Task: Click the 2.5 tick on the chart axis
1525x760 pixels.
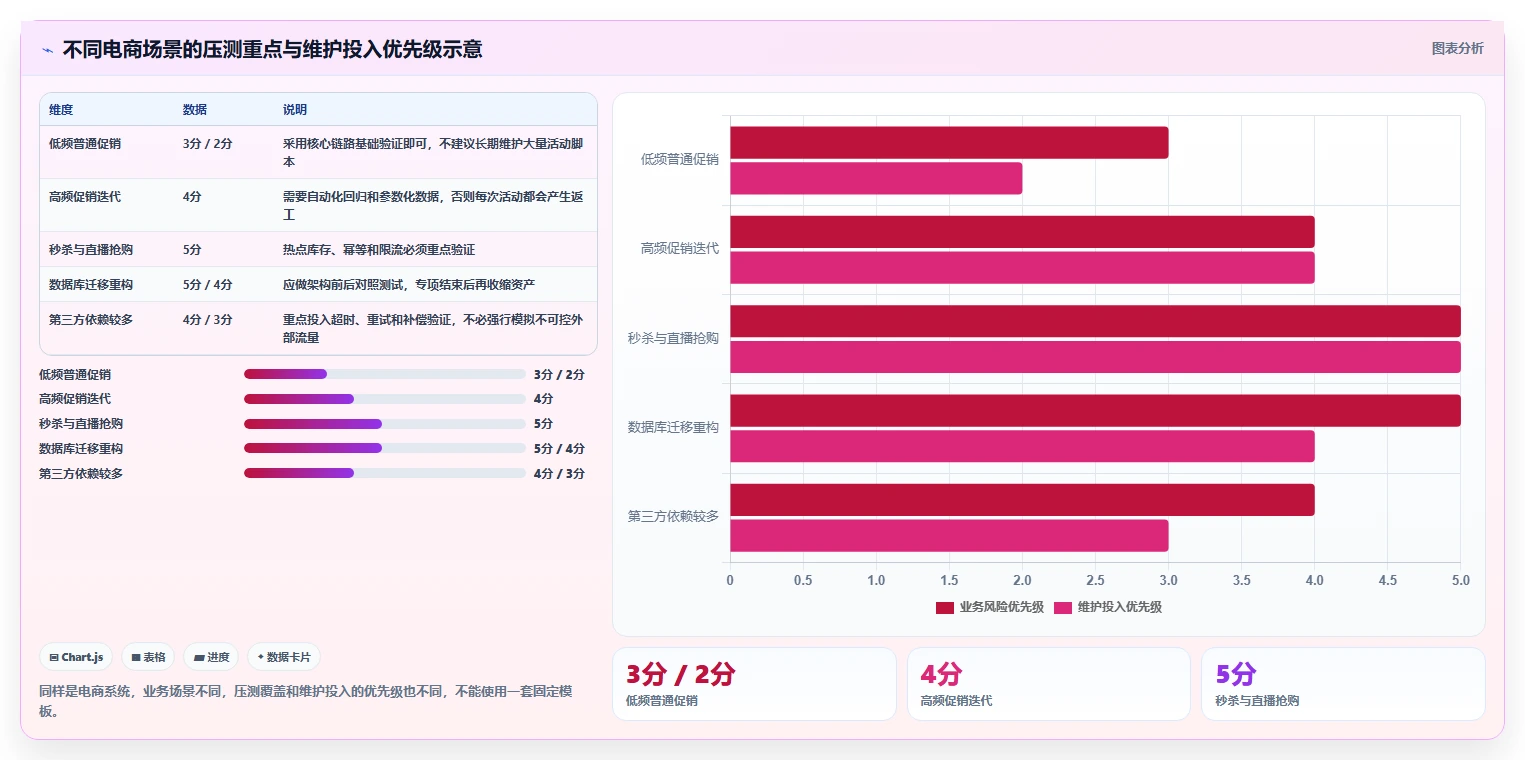Action: click(1095, 580)
